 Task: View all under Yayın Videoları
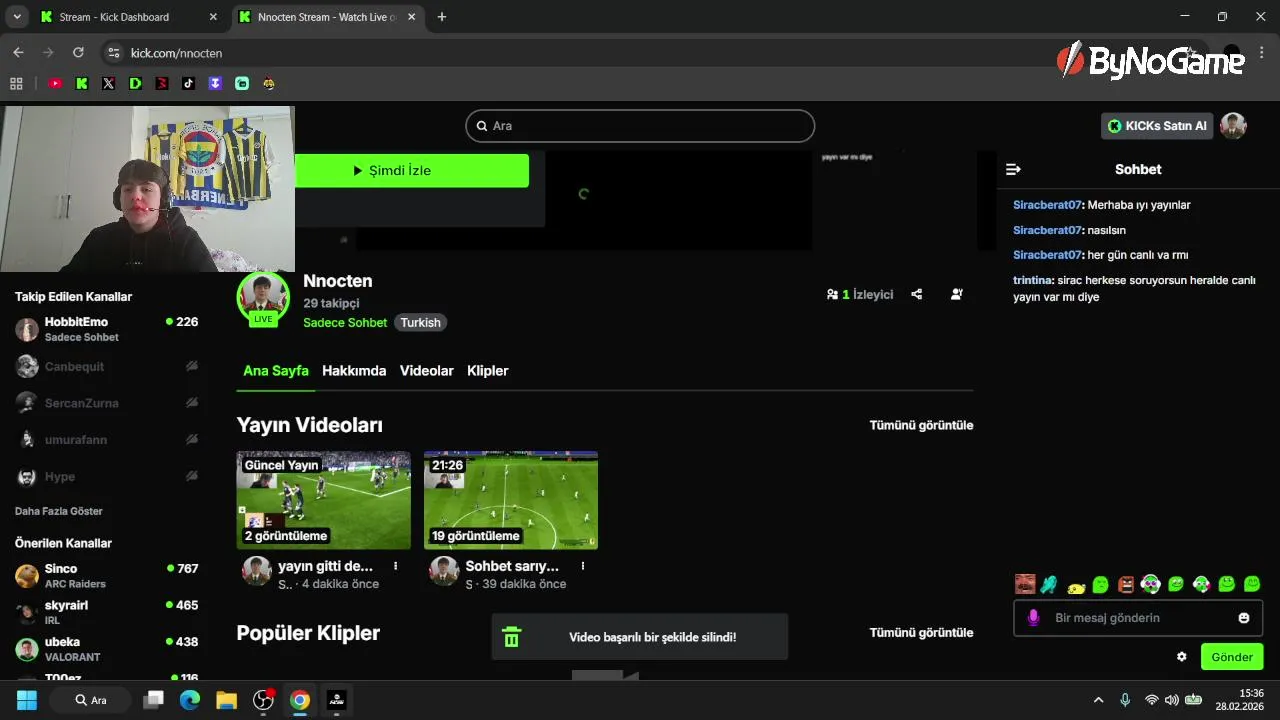coord(921,425)
